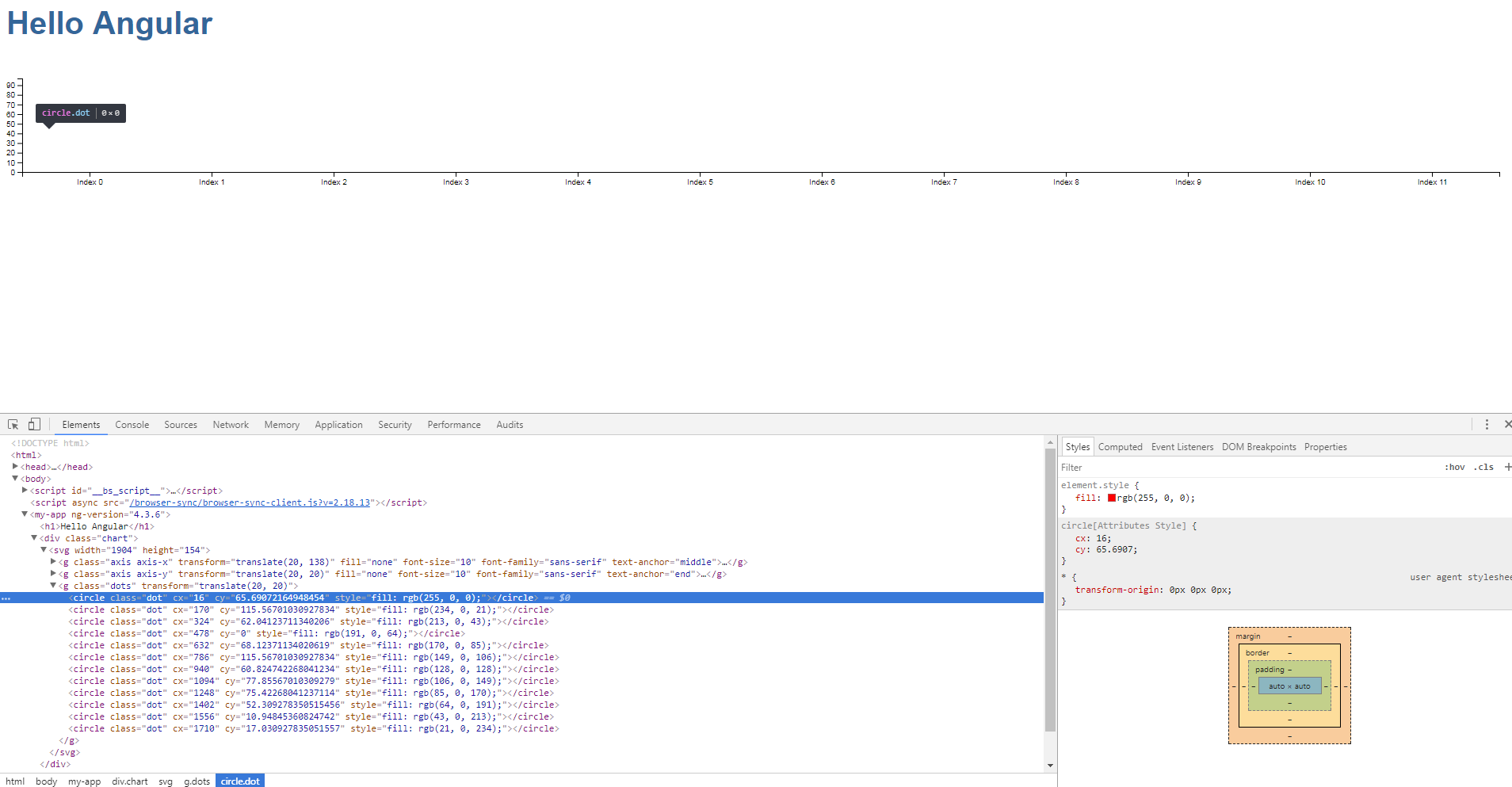Toggle the :hov element state button

click(1455, 468)
